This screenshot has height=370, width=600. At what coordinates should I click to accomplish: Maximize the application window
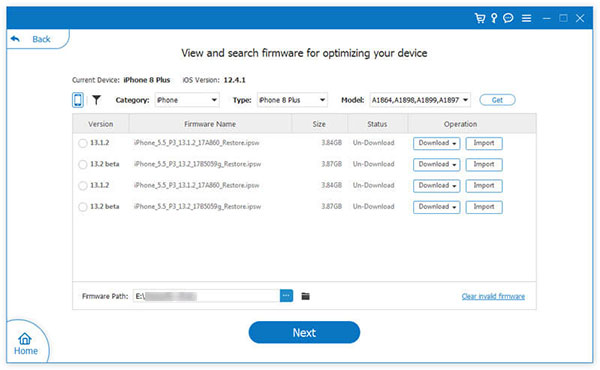(x=563, y=18)
